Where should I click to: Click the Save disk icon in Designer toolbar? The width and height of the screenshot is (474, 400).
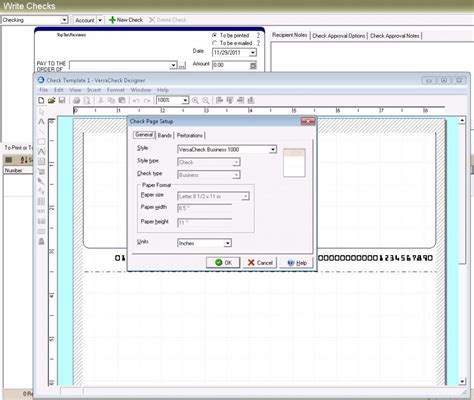(62, 100)
